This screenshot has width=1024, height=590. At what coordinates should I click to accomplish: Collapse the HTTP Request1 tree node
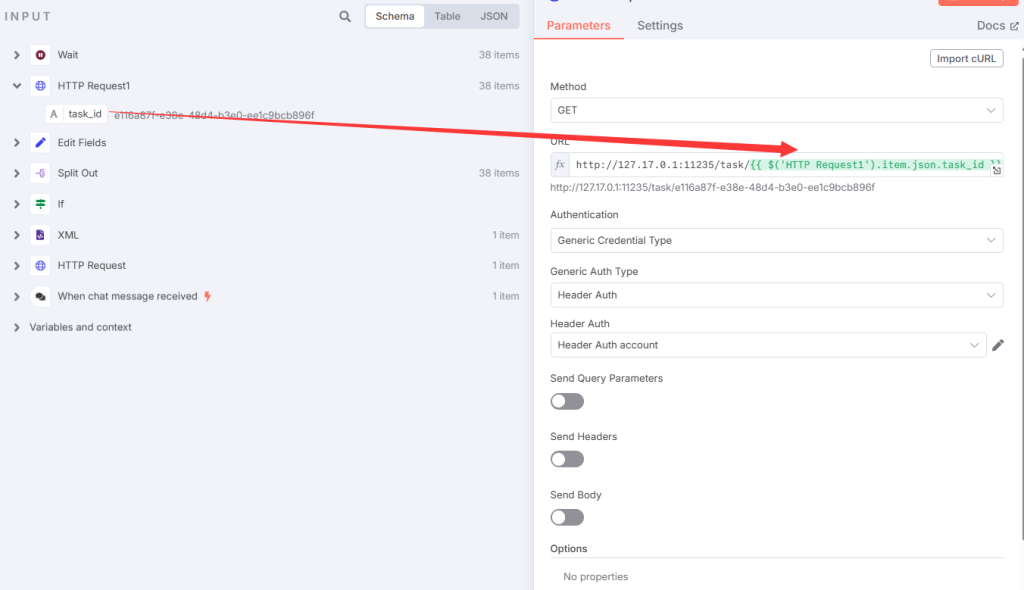point(17,86)
